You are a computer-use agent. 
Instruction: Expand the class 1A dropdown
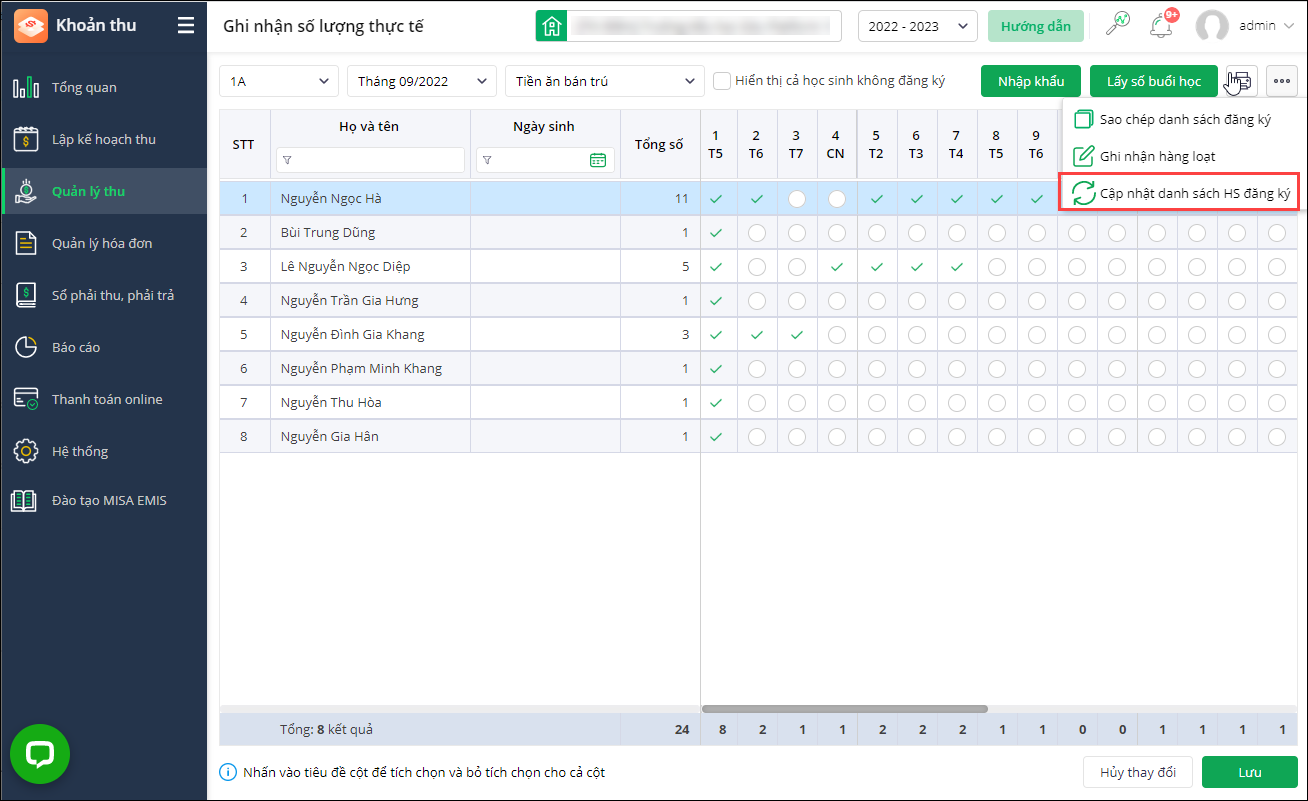click(278, 81)
